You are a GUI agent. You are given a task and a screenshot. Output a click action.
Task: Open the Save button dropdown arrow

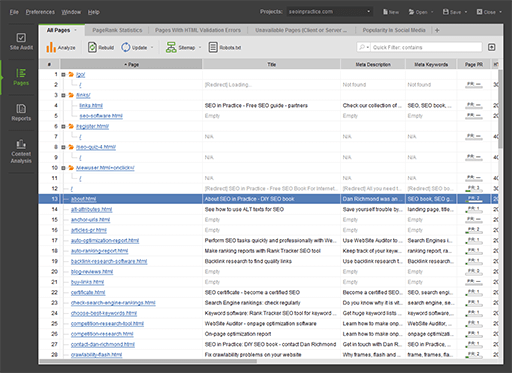click(466, 12)
